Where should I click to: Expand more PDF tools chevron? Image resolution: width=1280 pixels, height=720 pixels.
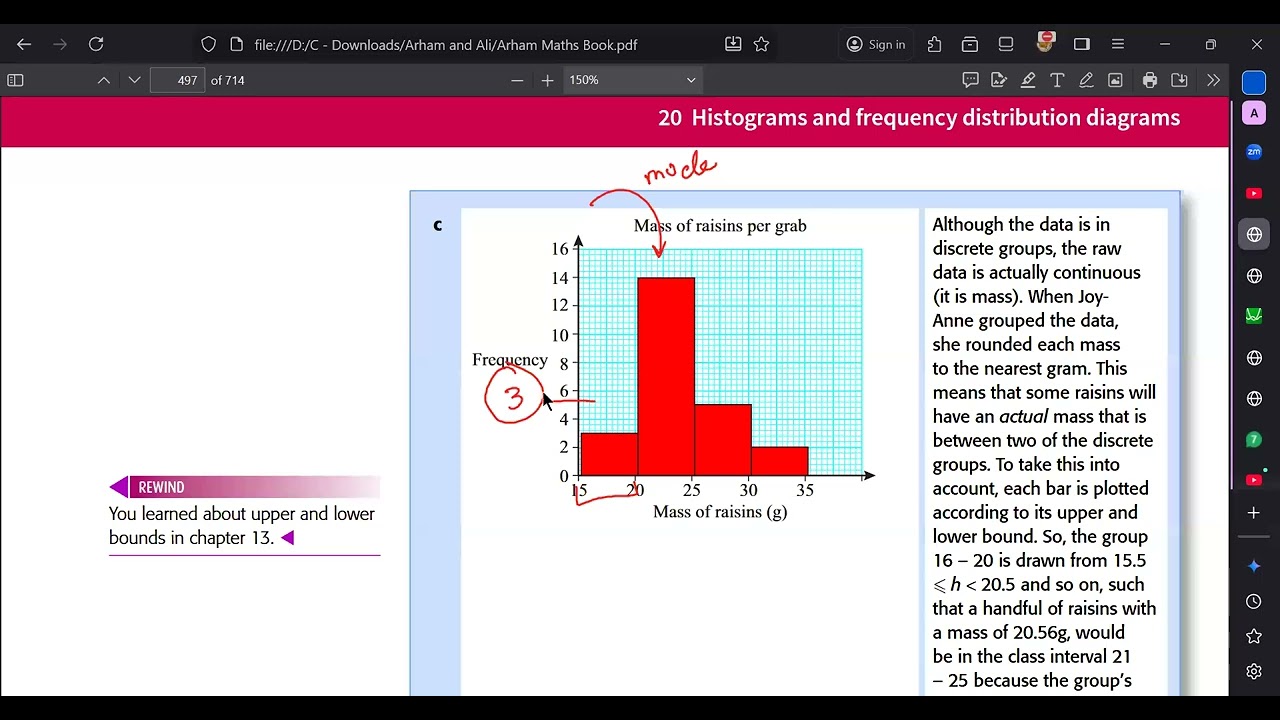coord(1213,80)
